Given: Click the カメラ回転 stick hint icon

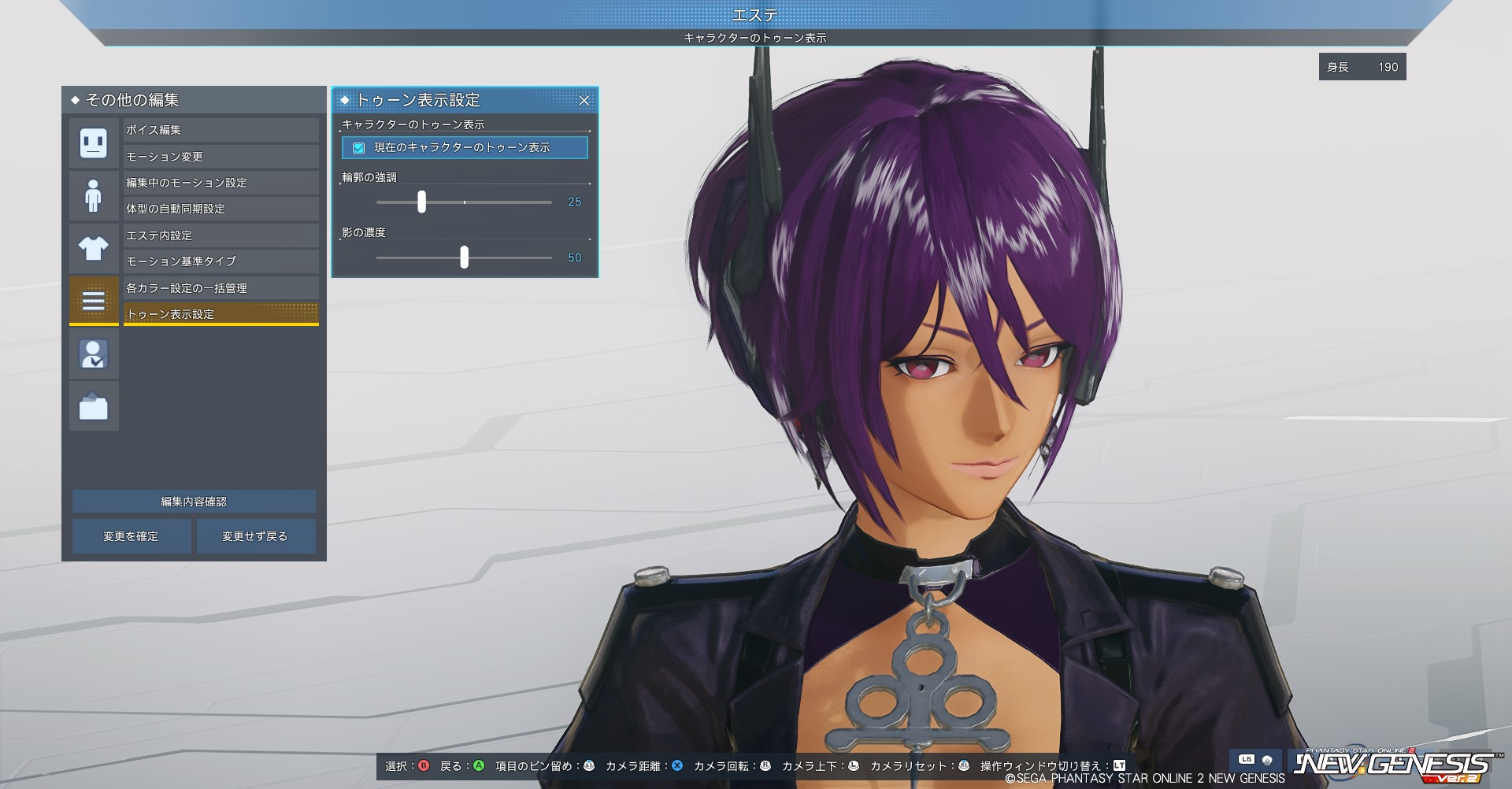Looking at the screenshot, I should click(765, 765).
